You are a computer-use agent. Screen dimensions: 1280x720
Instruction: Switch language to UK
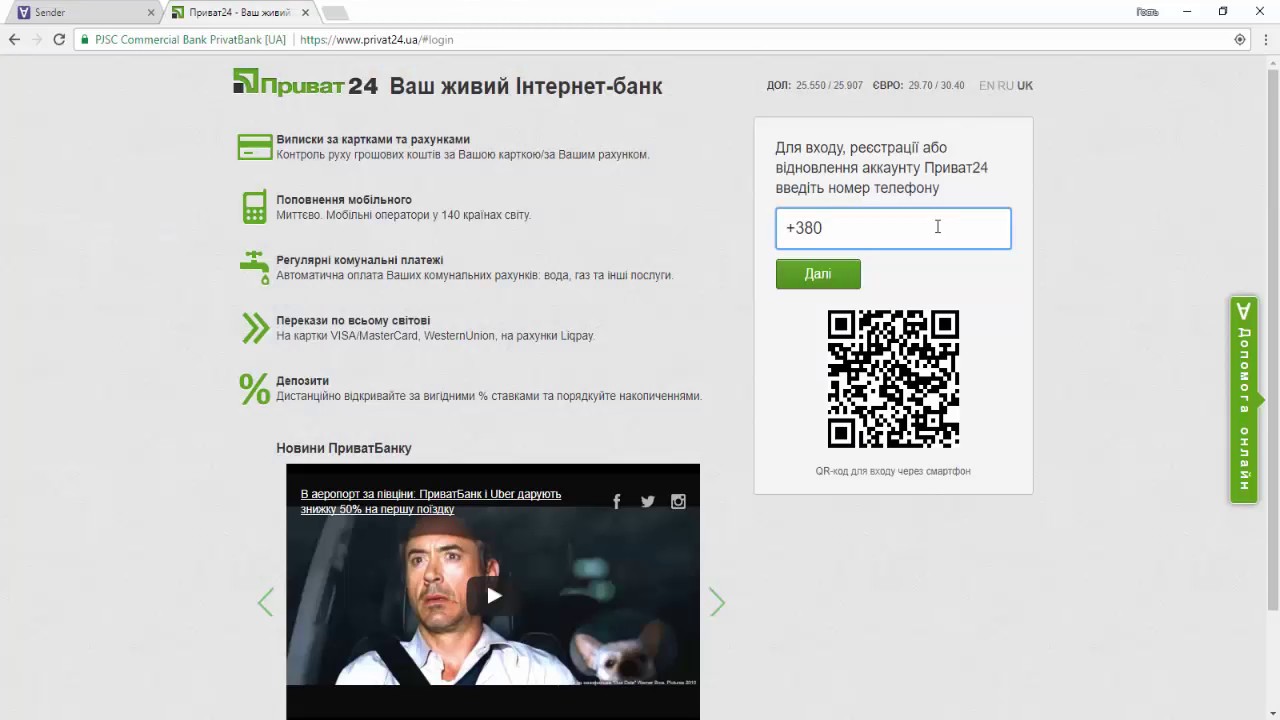click(x=1025, y=86)
